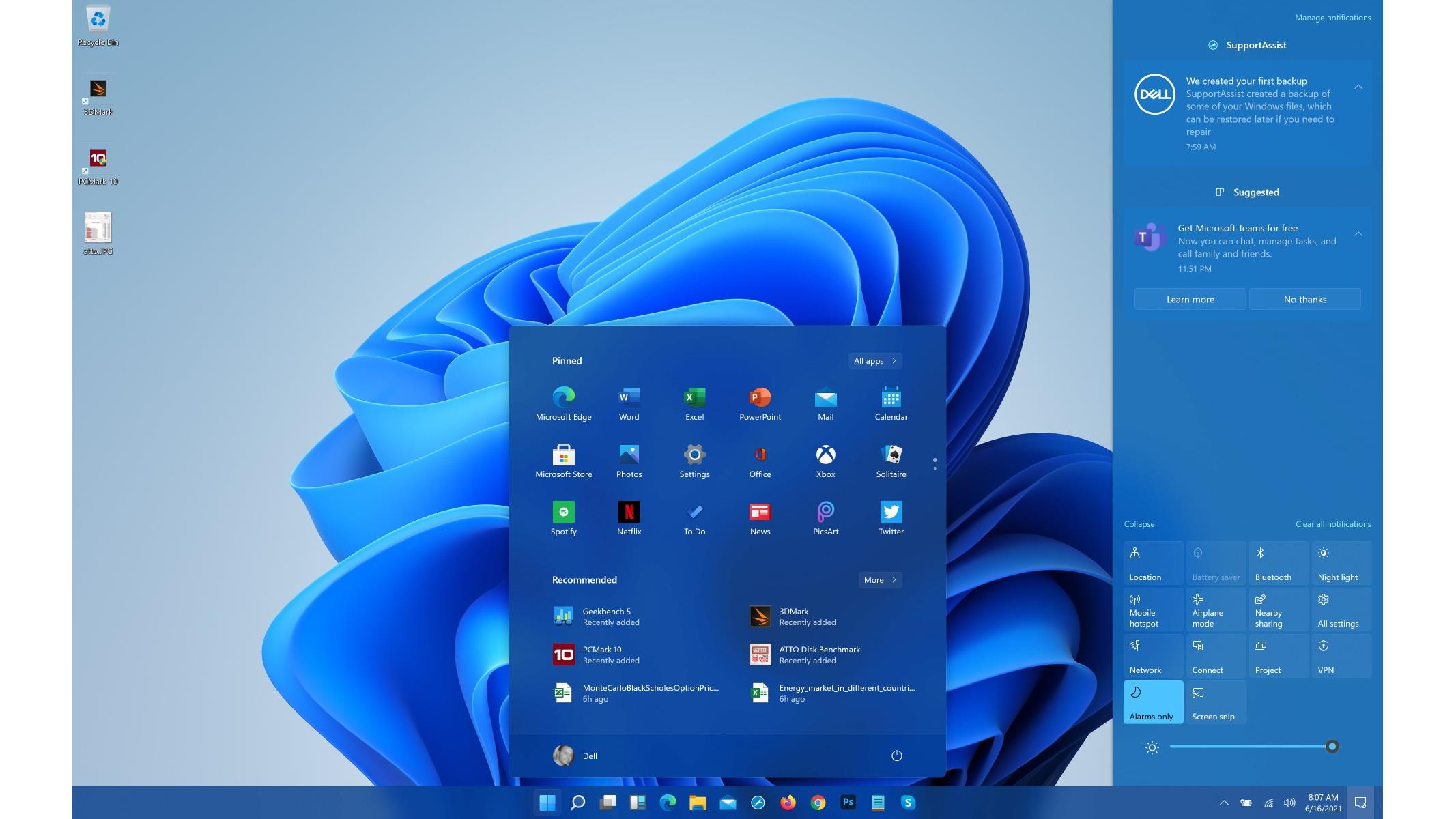Open Solitaire pinned app
Screen dimensions: 1456x819
tap(891, 461)
